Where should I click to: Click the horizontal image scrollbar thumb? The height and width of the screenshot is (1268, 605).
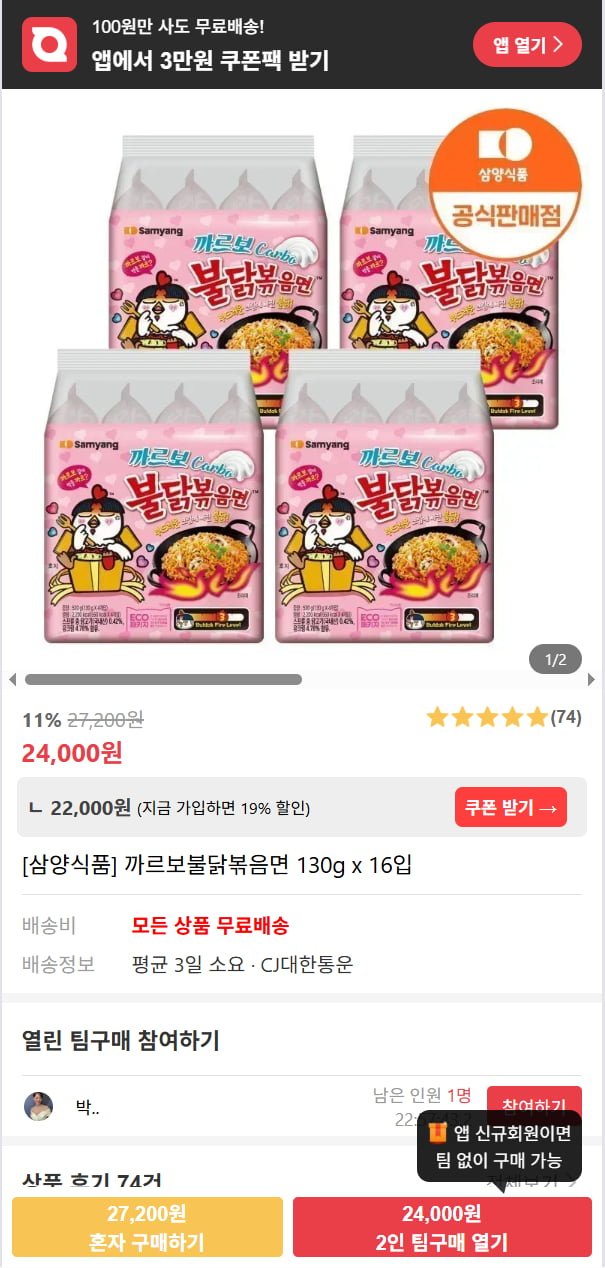coord(163,680)
